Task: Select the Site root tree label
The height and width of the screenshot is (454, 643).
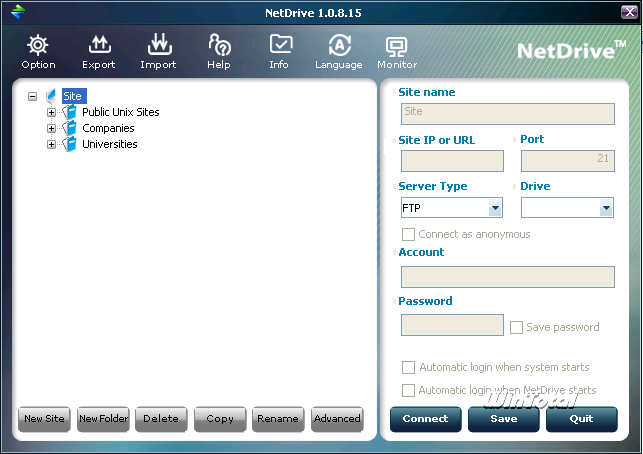Action: 74,96
